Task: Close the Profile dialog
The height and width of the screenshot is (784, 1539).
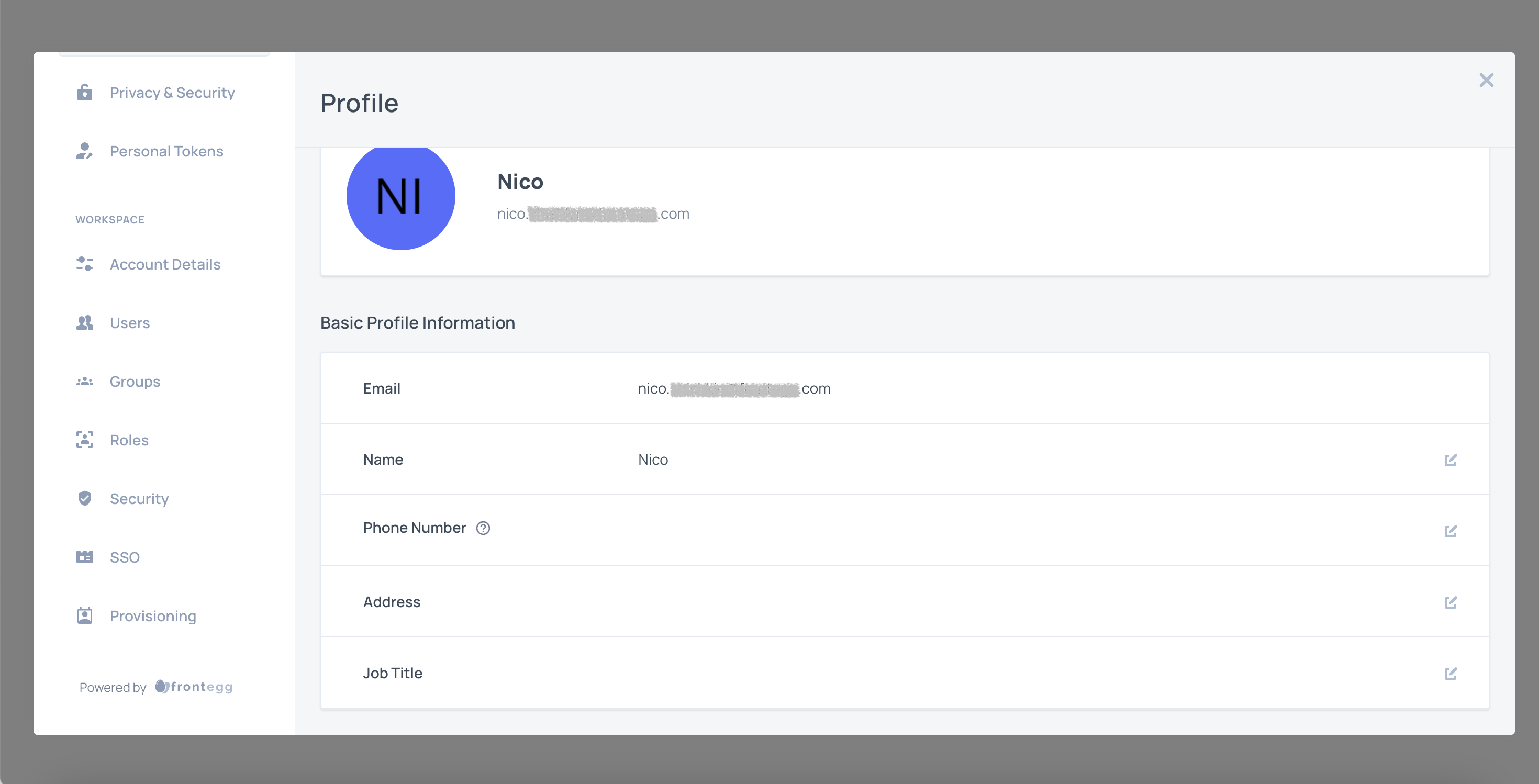Action: coord(1486,80)
